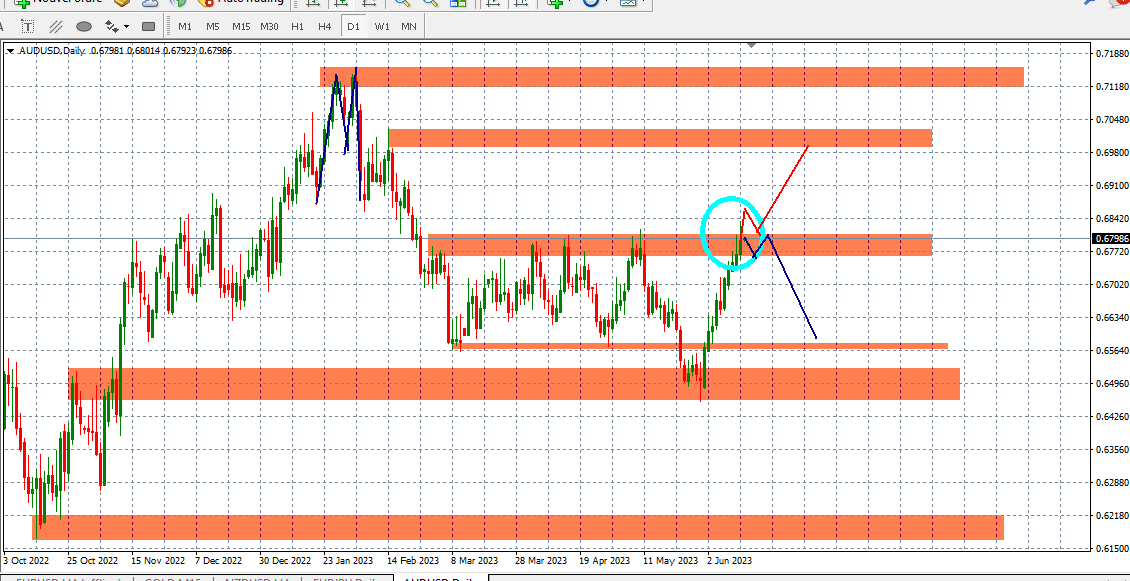1130x581 pixels.
Task: Select the rectangle drawing tool
Action: (148, 27)
